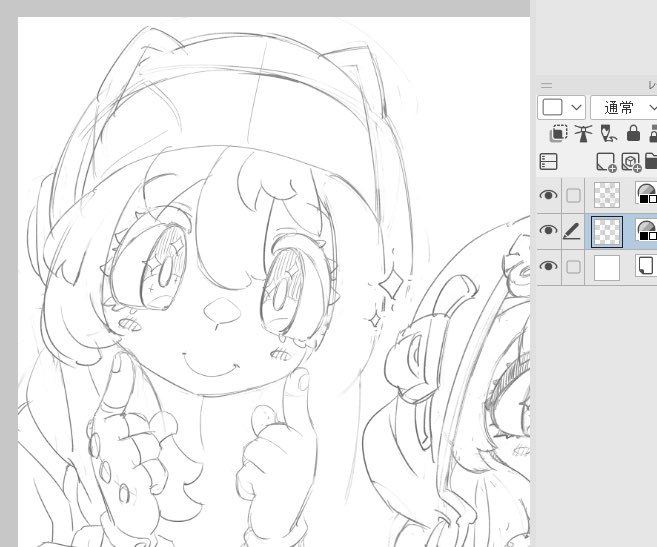Screen dimensions: 657x547
Task: Set as Reference Layer lighthouse icon
Action: tap(583, 134)
